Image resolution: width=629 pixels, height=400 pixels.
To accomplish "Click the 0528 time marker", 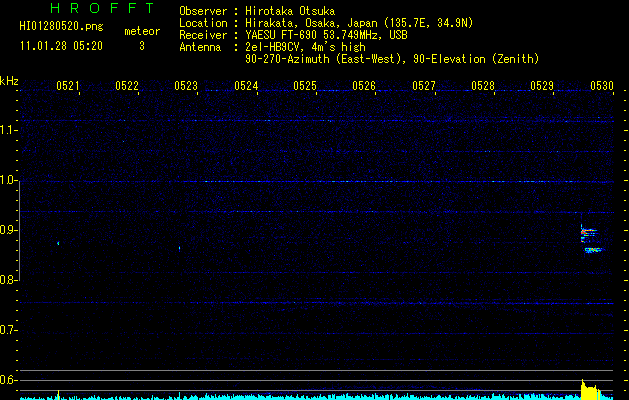I will 483,86.
